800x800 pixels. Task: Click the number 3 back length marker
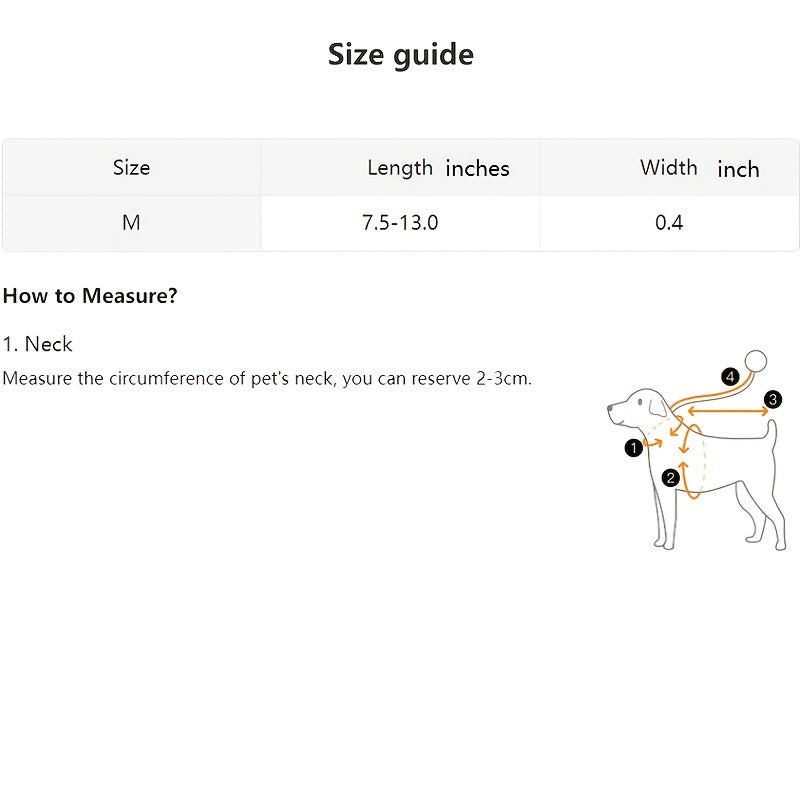pos(773,401)
